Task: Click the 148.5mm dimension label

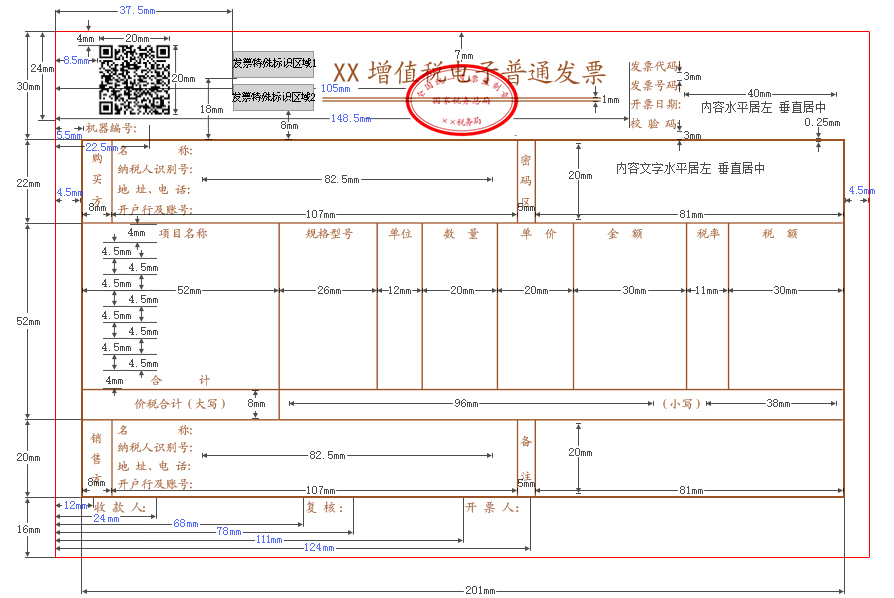Action: click(x=351, y=118)
